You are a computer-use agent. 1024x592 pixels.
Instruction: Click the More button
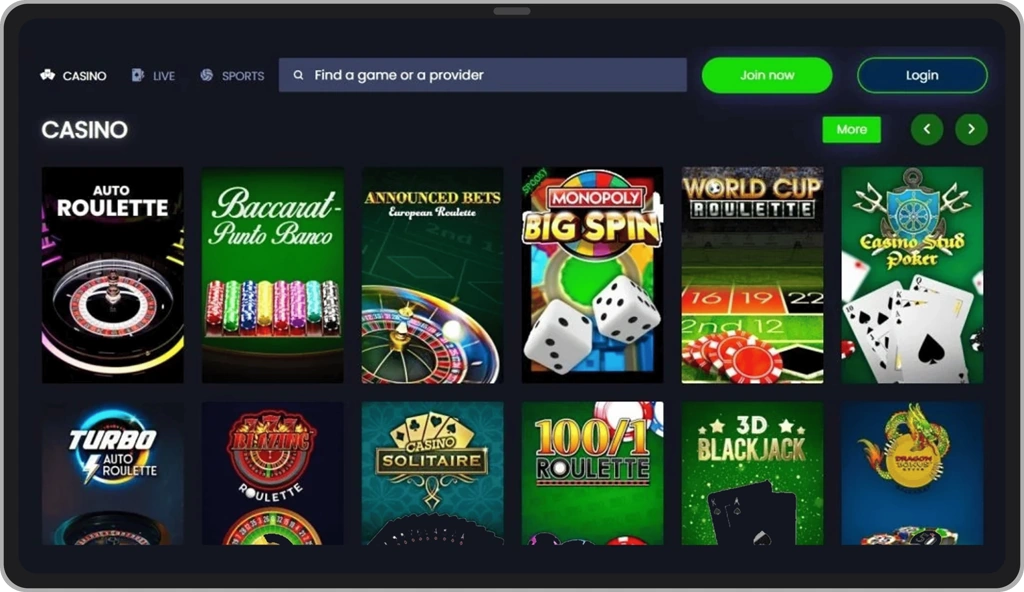click(x=852, y=129)
